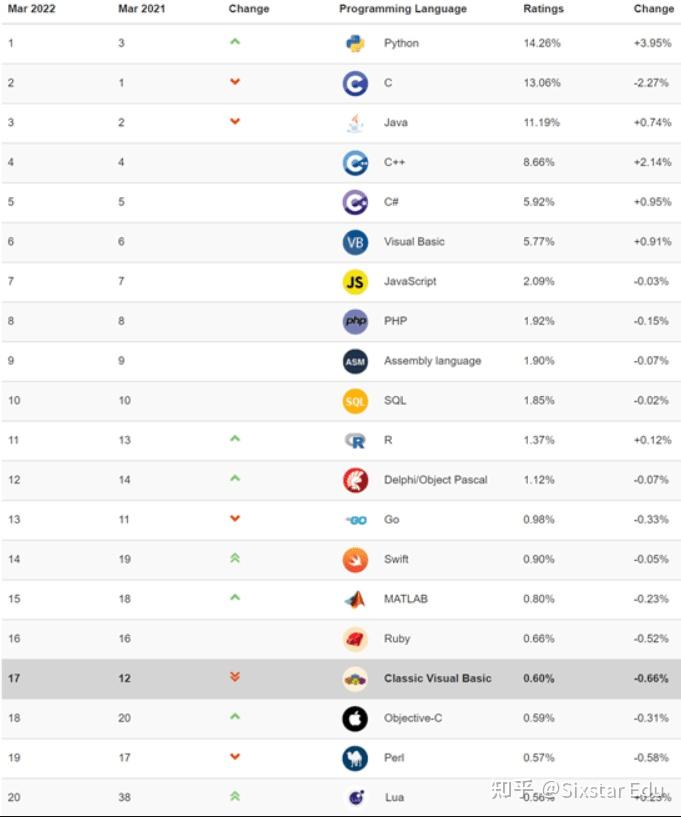Click the Ratings column header

543,9
